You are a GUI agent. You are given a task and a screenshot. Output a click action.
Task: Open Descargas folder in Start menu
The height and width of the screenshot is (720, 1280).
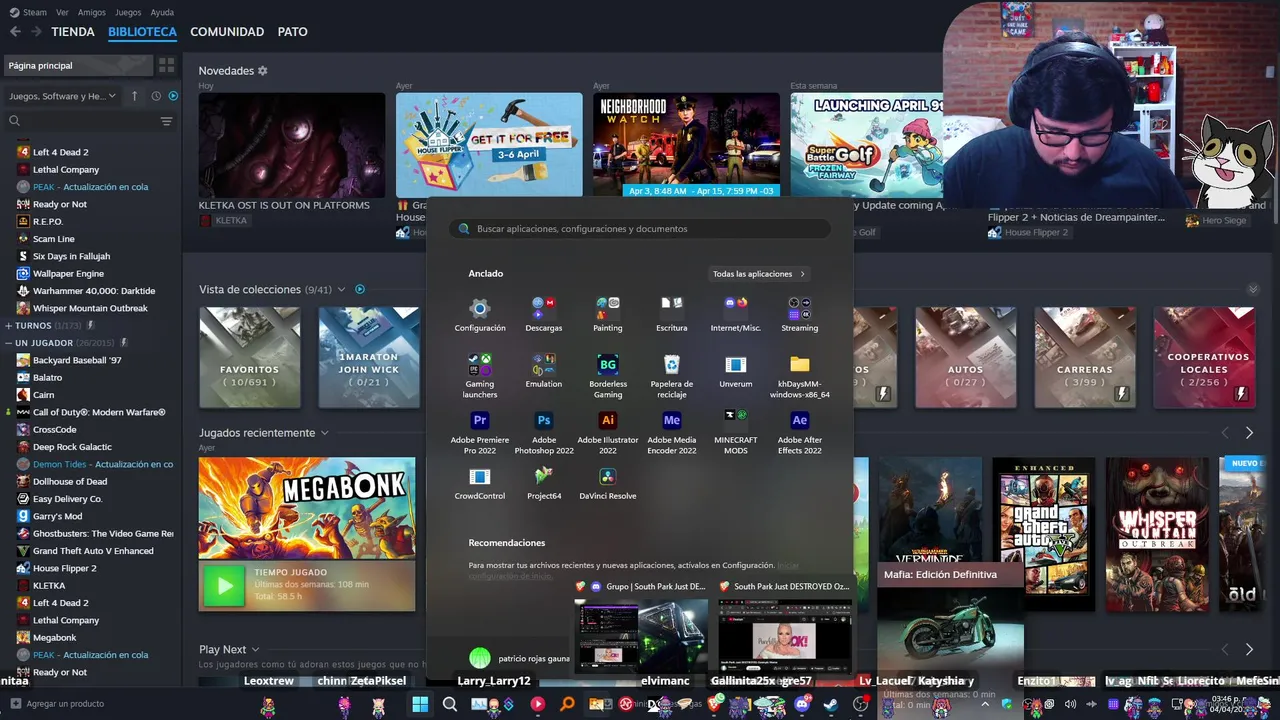tap(544, 314)
